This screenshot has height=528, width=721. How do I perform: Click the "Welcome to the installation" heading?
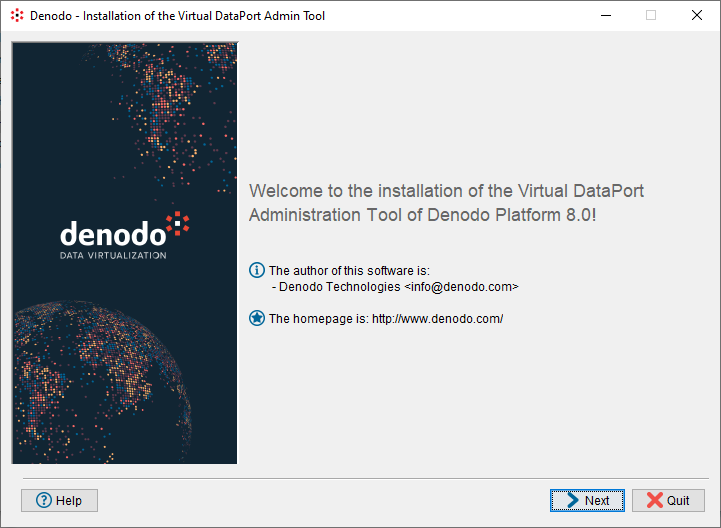tap(446, 203)
